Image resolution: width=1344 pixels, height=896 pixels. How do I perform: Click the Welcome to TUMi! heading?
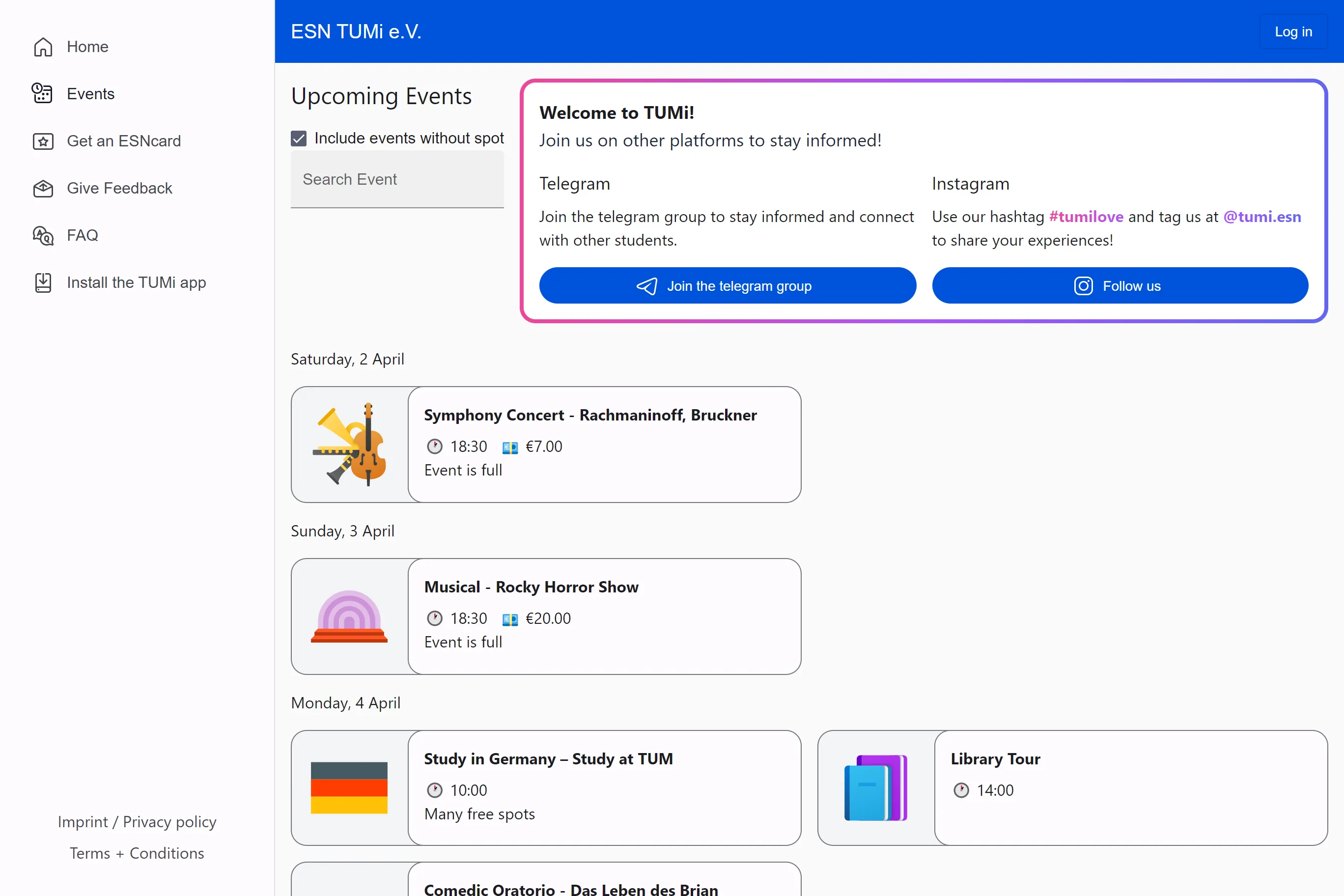[616, 112]
